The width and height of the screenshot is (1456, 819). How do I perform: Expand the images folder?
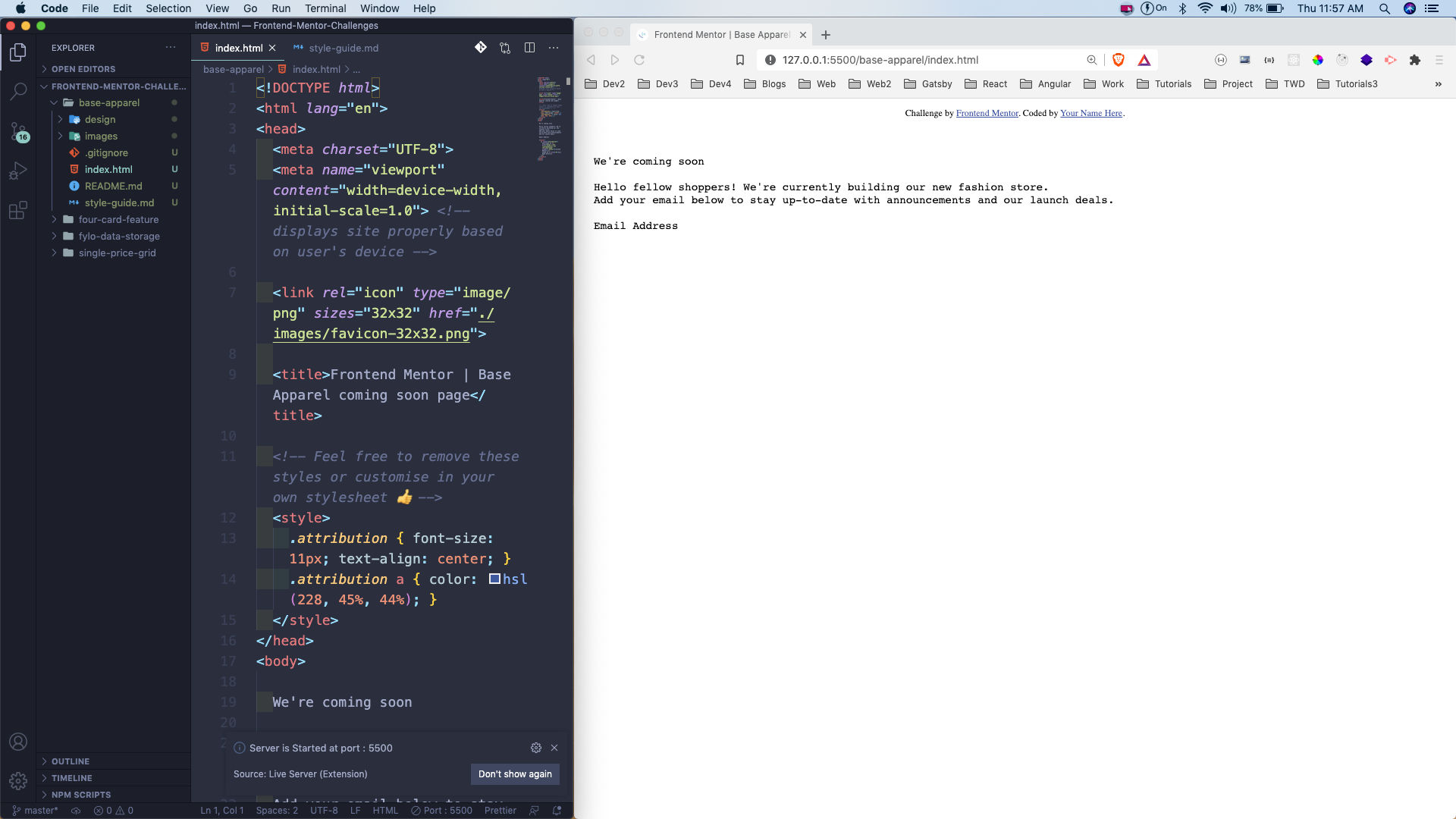[x=114, y=136]
